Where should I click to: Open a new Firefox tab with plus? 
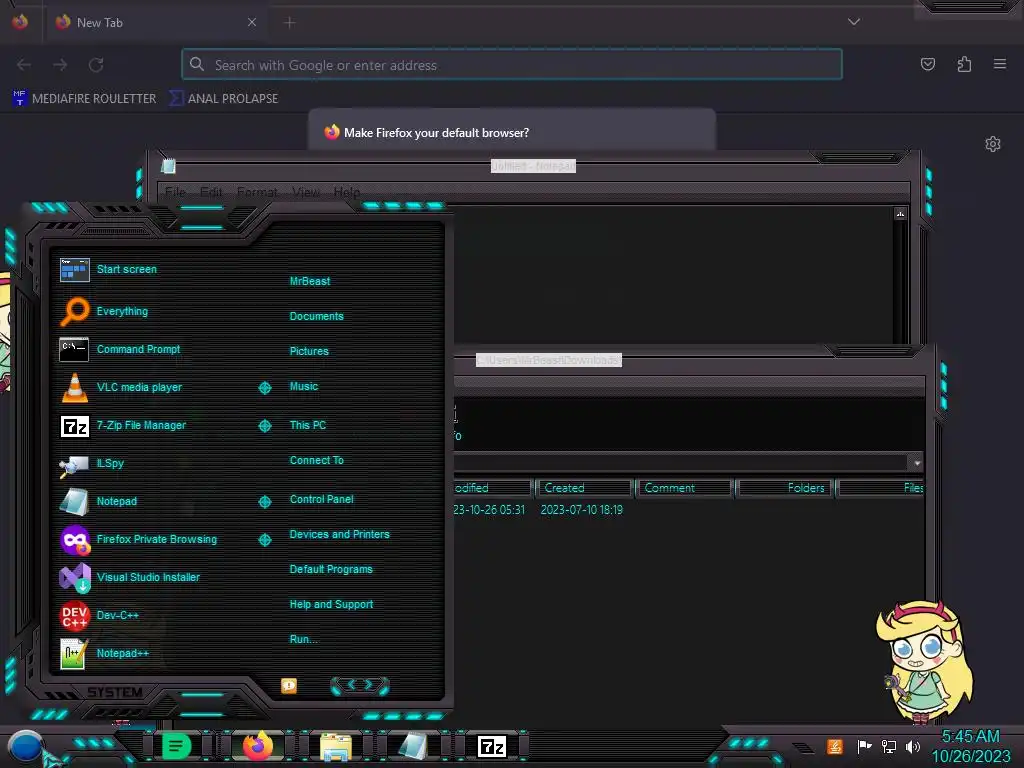(x=289, y=22)
